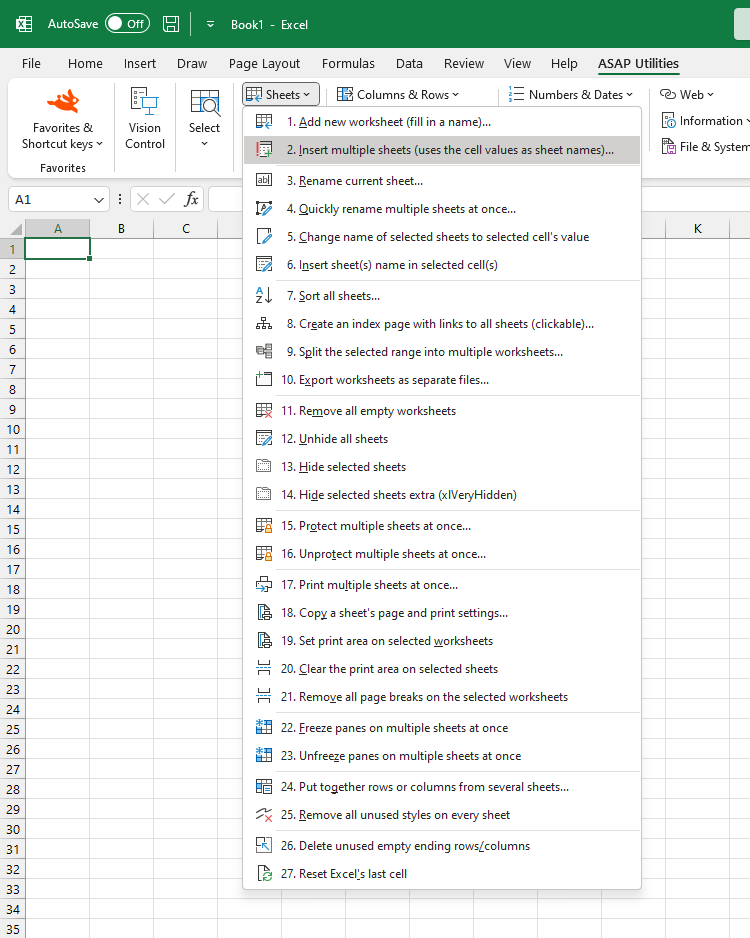Select Hide selected sheets extra (xlVeryHidden)

pos(442,495)
